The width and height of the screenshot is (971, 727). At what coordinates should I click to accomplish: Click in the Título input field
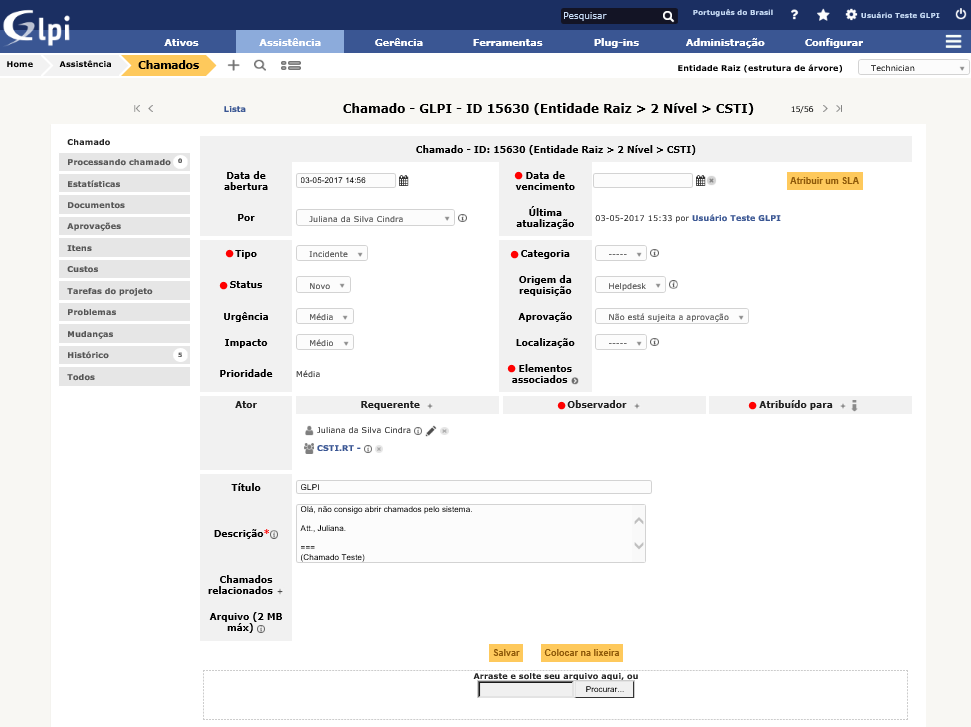point(473,487)
